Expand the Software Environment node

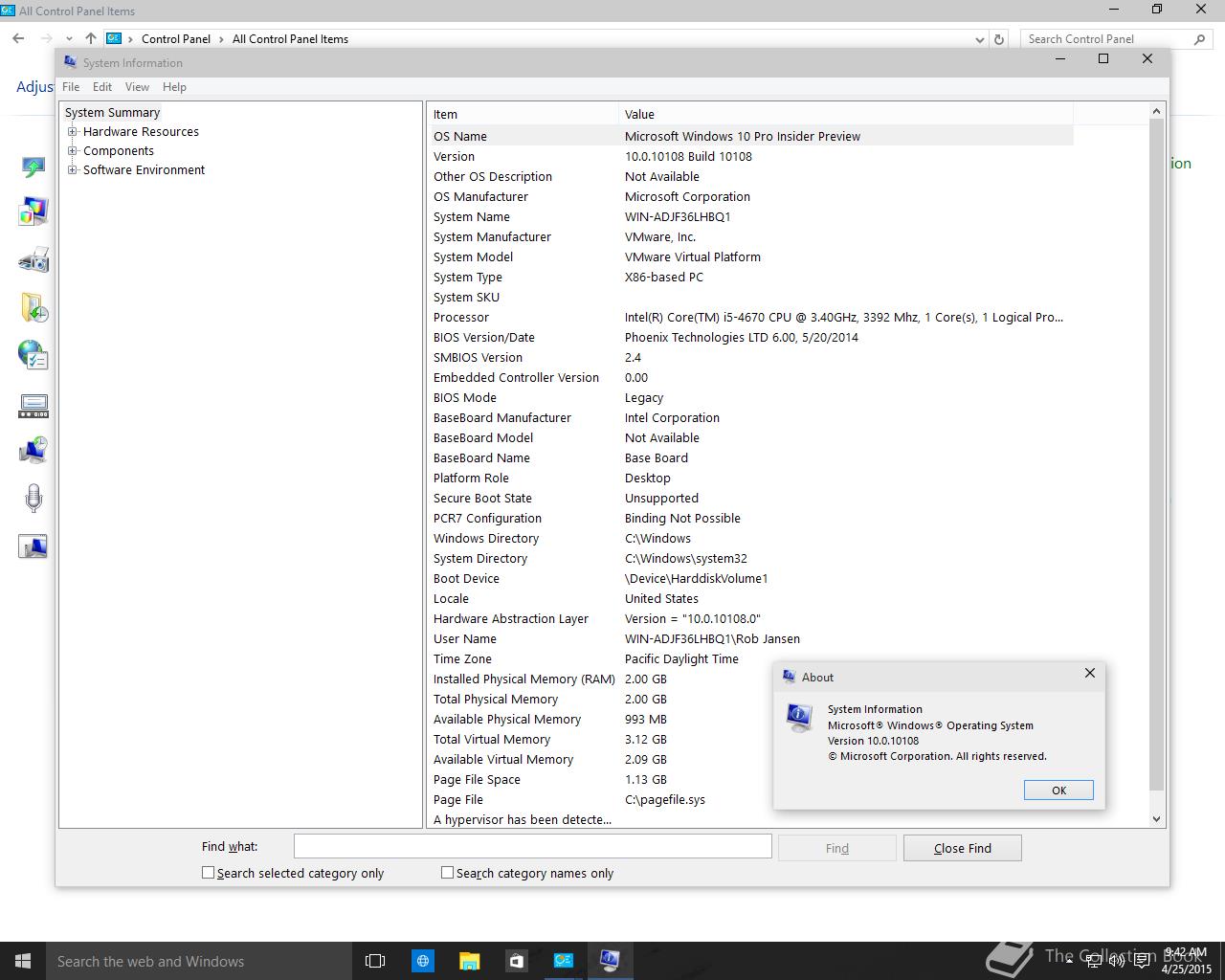pos(72,170)
